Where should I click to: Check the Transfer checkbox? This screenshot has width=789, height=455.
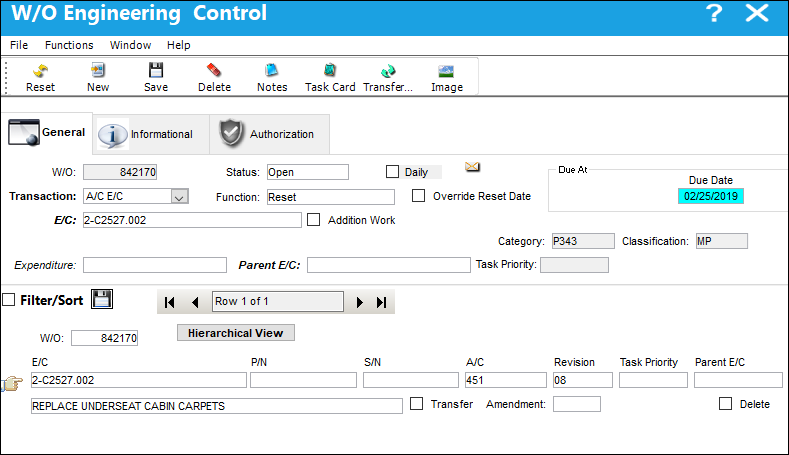(416, 404)
